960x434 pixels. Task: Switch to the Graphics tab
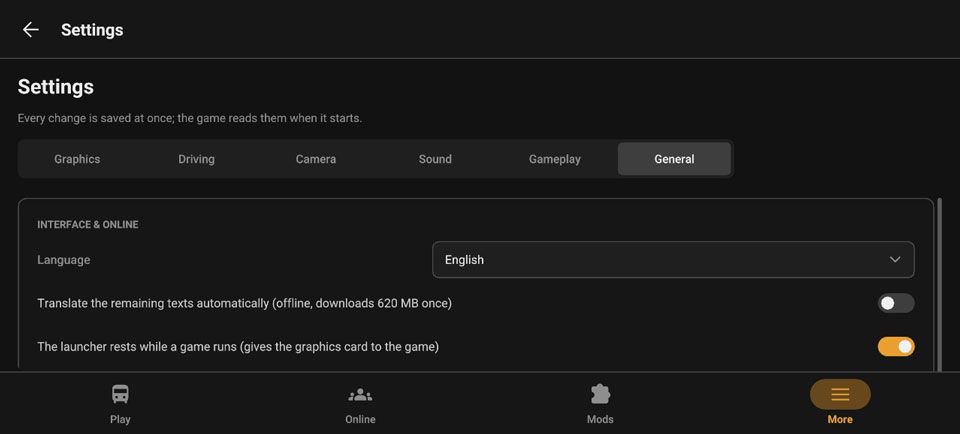tap(77, 159)
